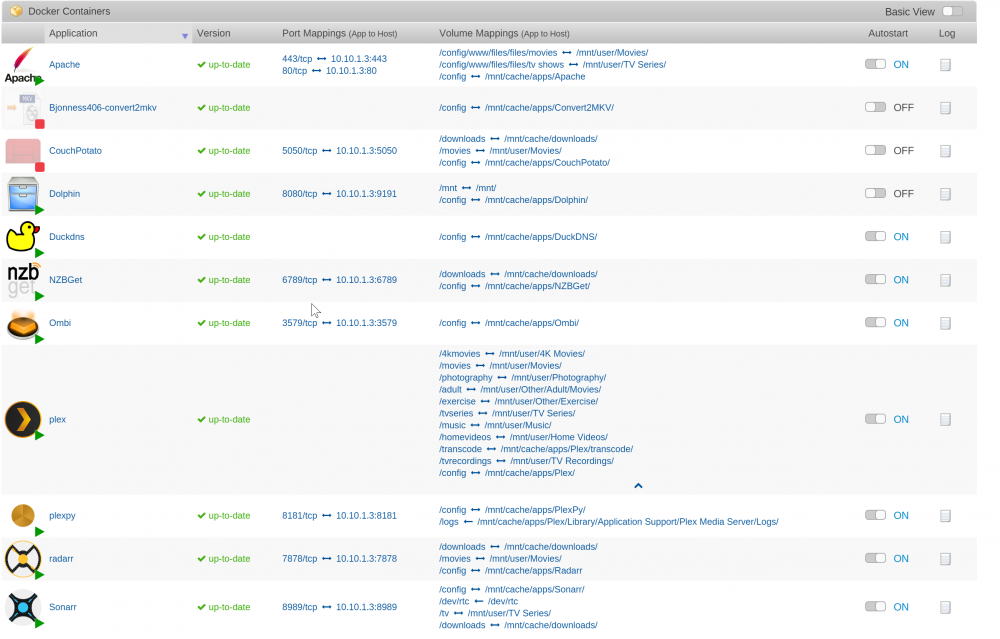This screenshot has height=639, width=1000.
Task: Turn off radarr autostart
Action: coord(875,558)
